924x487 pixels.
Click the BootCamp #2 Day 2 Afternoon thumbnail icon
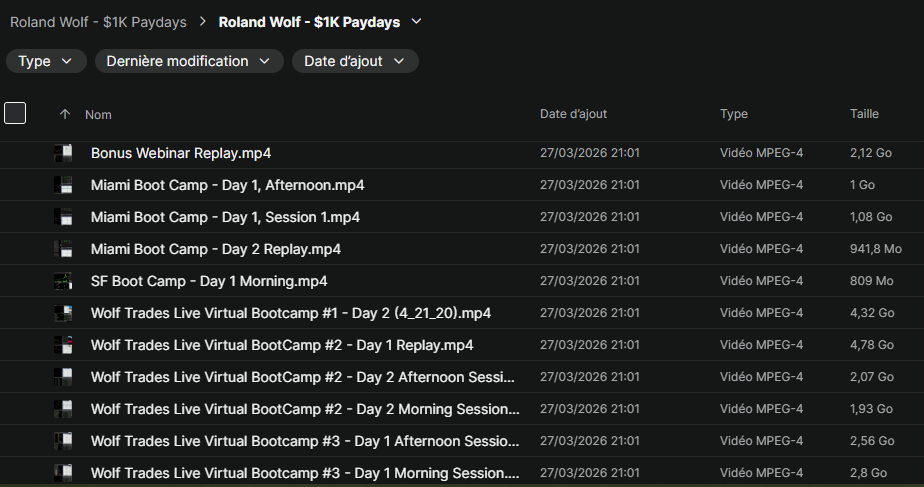click(63, 377)
